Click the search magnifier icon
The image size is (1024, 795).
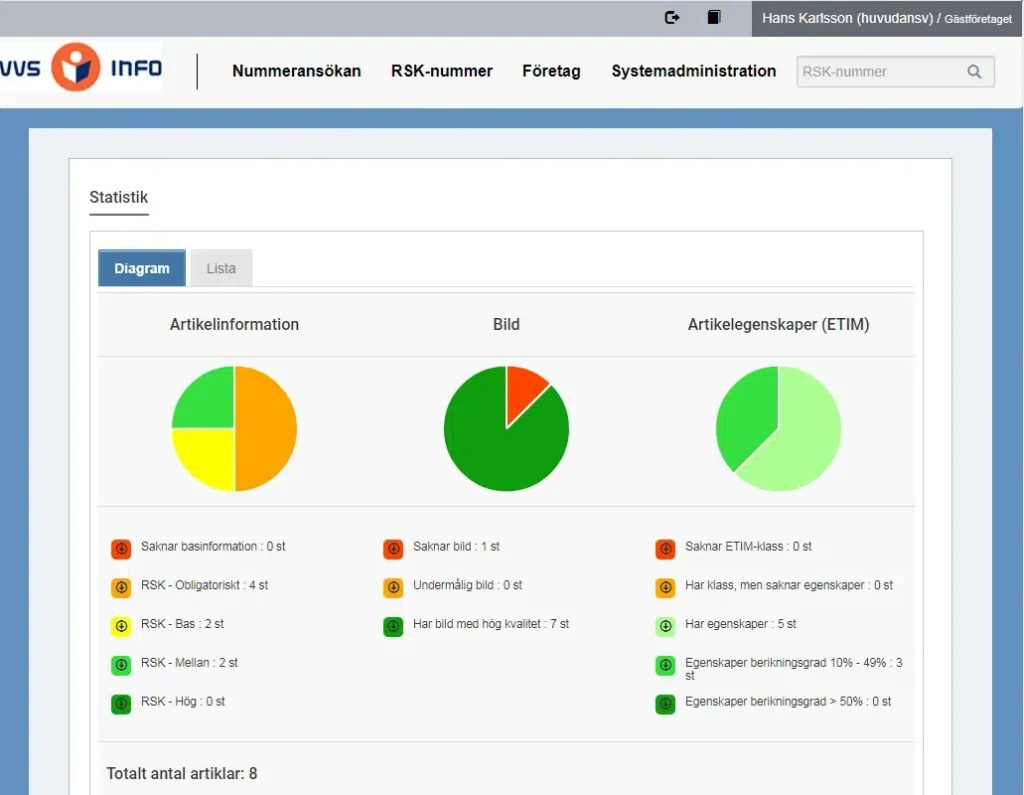point(974,72)
